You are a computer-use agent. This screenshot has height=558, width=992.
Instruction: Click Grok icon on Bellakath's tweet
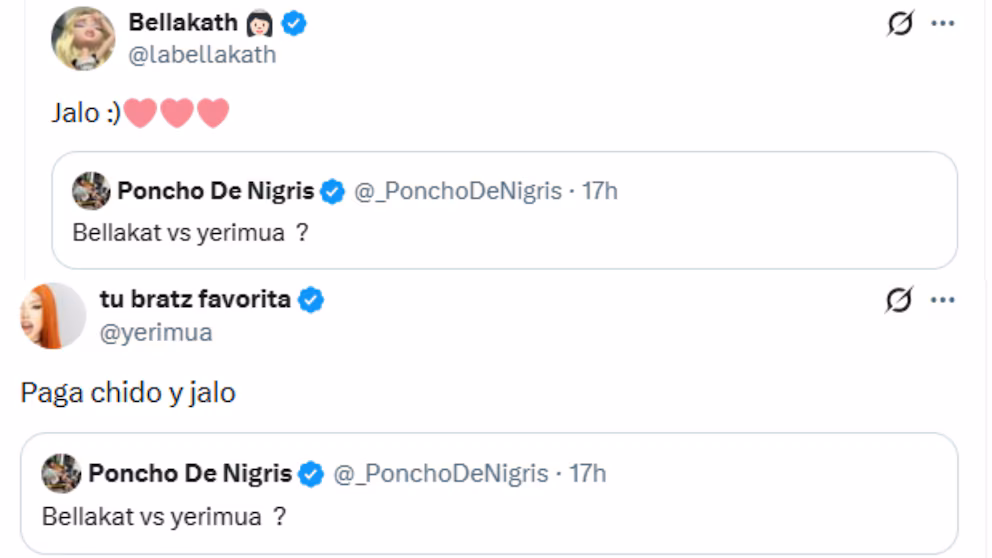point(900,23)
